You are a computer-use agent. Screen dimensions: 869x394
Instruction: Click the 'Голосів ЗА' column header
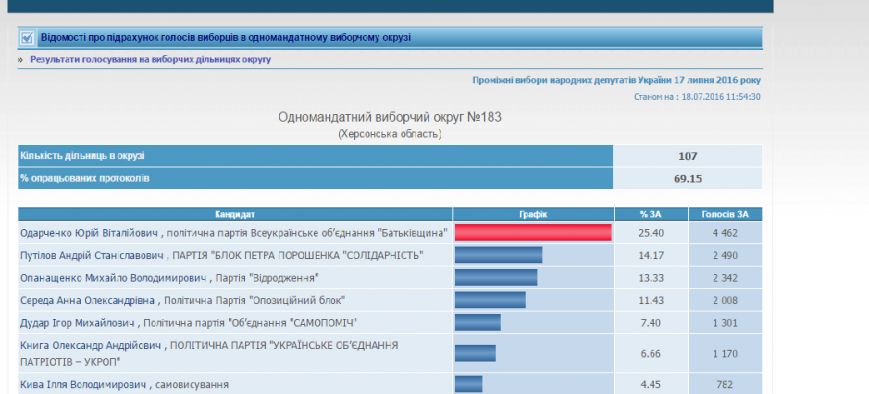(x=725, y=214)
